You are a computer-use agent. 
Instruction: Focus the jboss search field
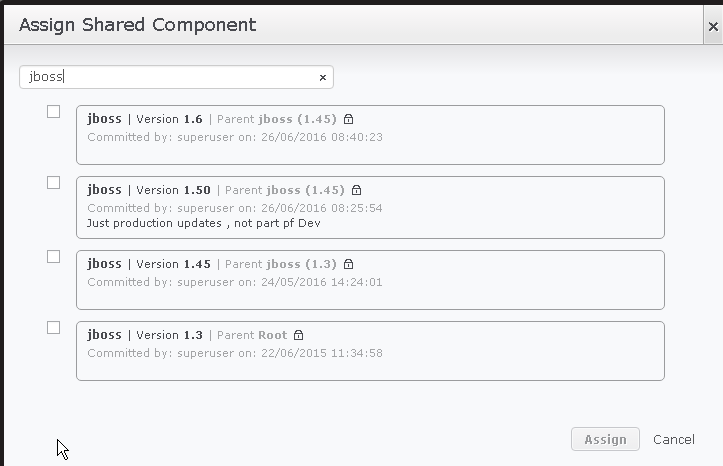point(176,77)
